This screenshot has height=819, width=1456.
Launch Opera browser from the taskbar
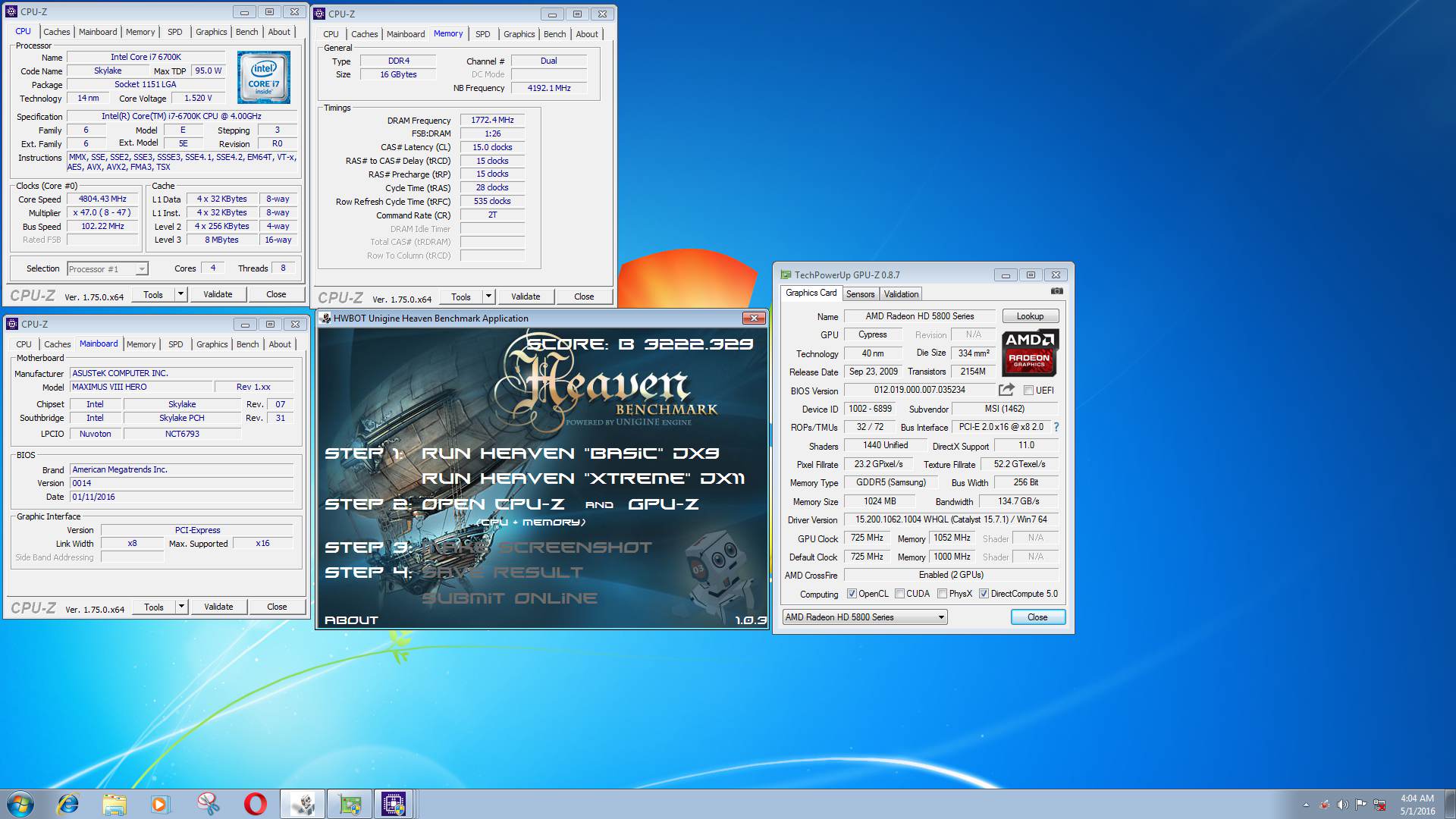pyautogui.click(x=256, y=804)
